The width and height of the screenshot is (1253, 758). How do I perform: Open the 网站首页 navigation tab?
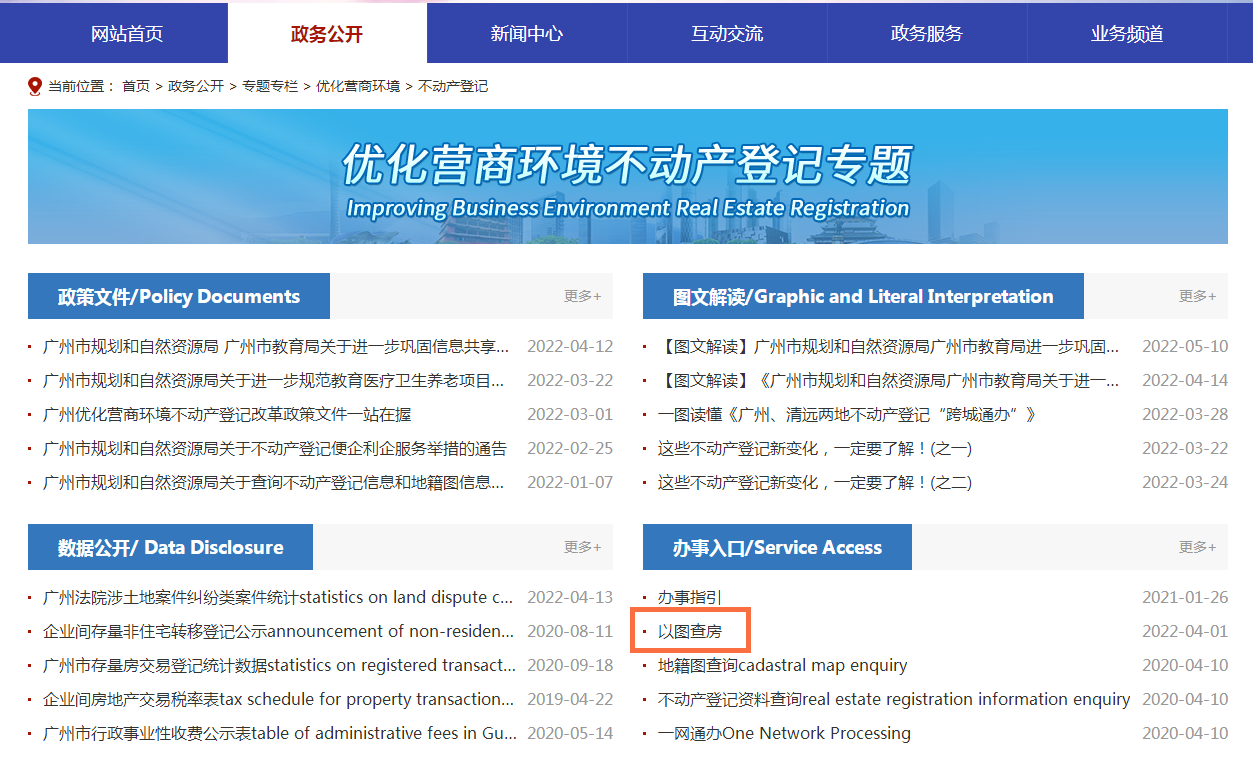point(127,33)
